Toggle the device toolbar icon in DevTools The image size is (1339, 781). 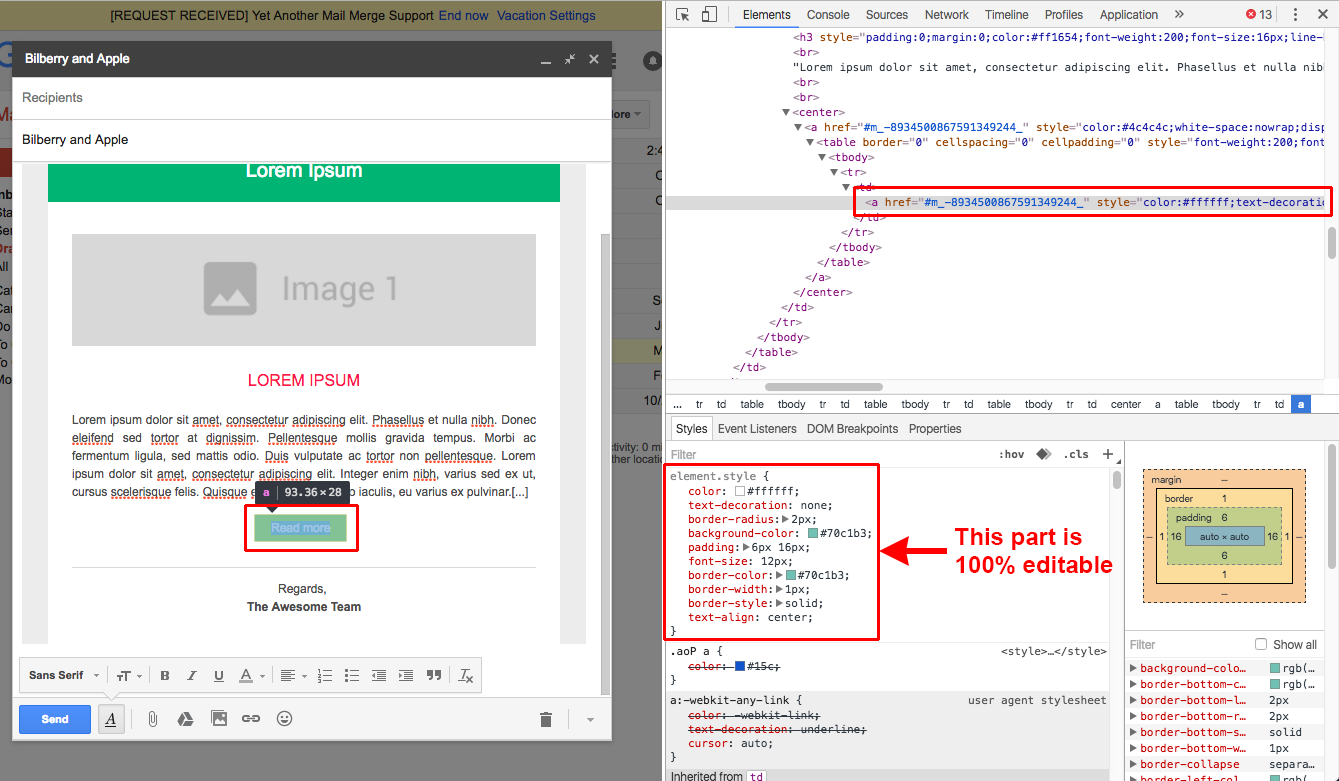coord(709,15)
